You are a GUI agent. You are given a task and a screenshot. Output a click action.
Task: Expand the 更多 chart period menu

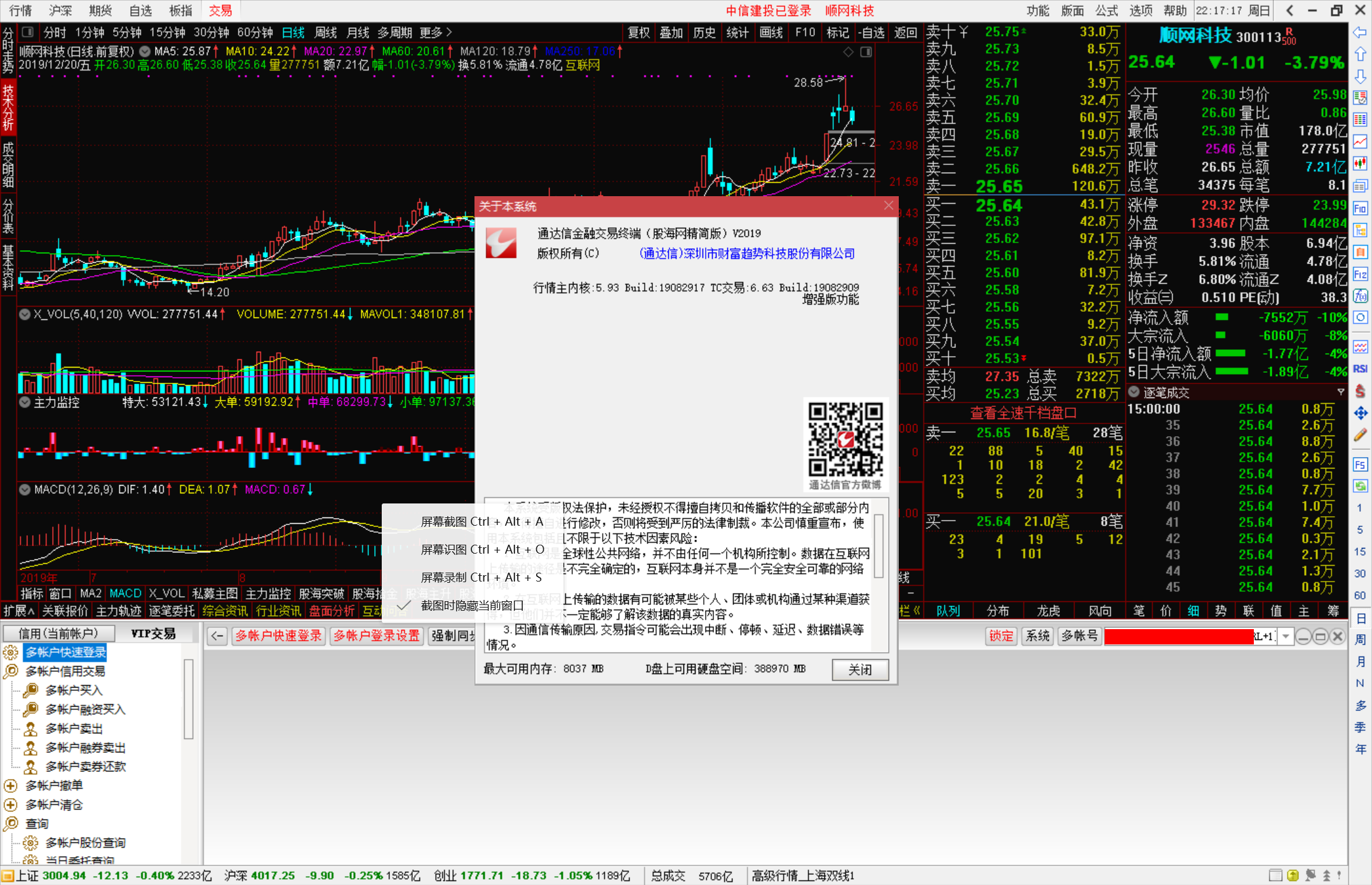pos(435,32)
